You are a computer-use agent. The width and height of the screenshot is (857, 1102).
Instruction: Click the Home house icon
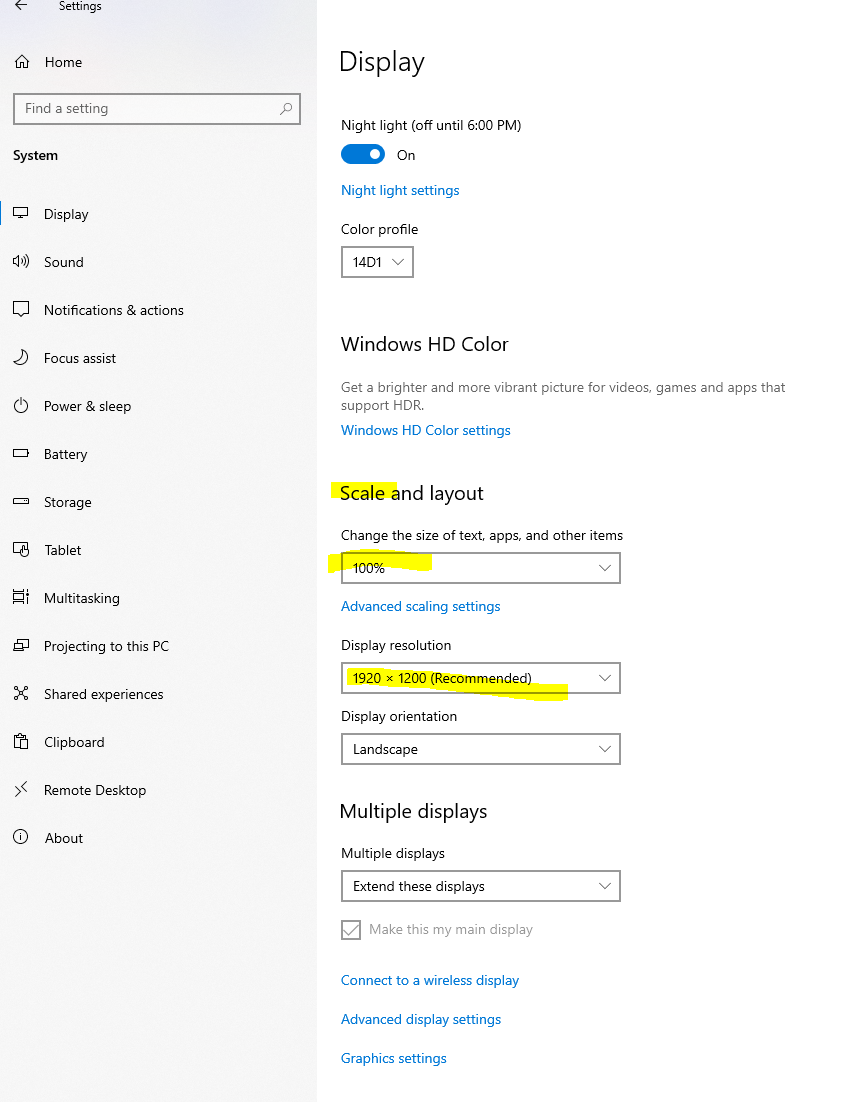tap(22, 62)
